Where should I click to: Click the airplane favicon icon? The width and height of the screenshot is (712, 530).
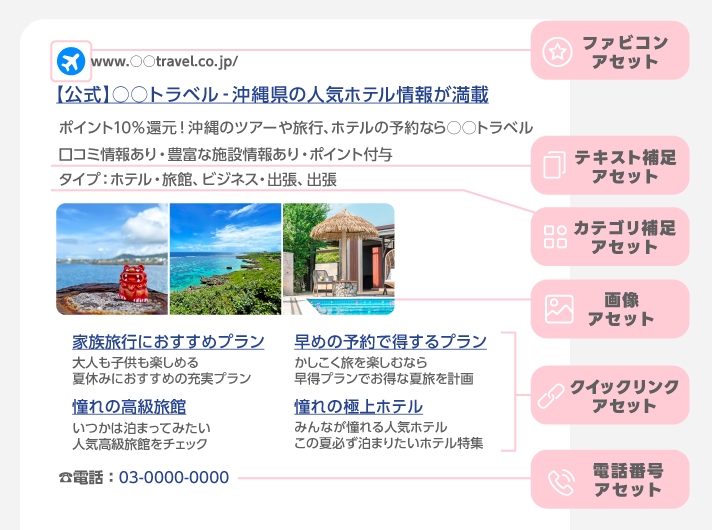pyautogui.click(x=71, y=61)
